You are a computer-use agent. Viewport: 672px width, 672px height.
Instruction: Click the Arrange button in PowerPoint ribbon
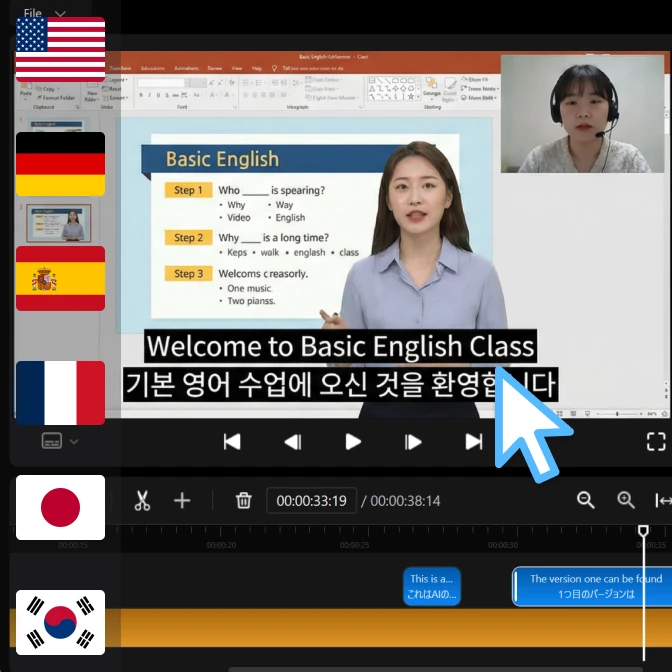(x=432, y=87)
